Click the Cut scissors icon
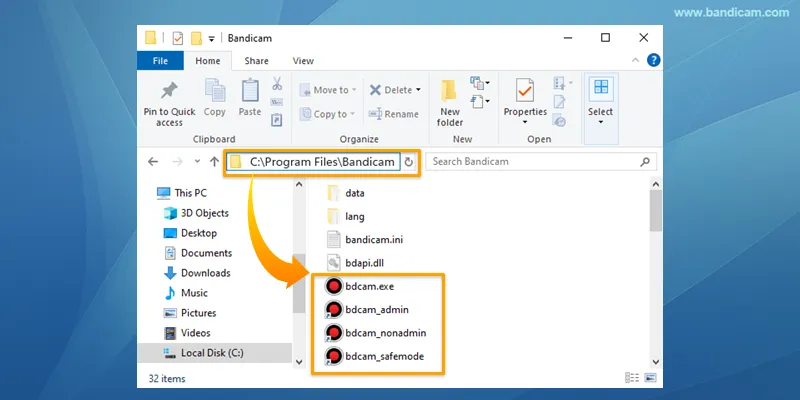 pos(277,83)
